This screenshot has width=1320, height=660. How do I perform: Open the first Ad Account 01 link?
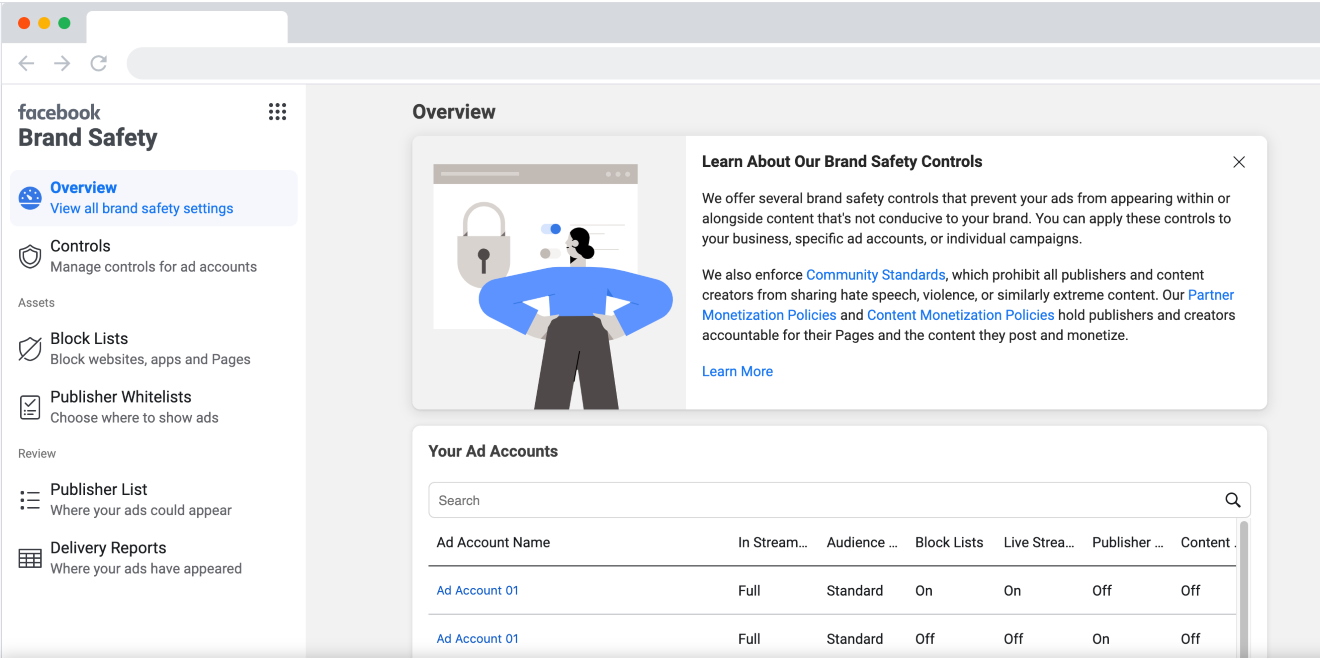tap(477, 591)
